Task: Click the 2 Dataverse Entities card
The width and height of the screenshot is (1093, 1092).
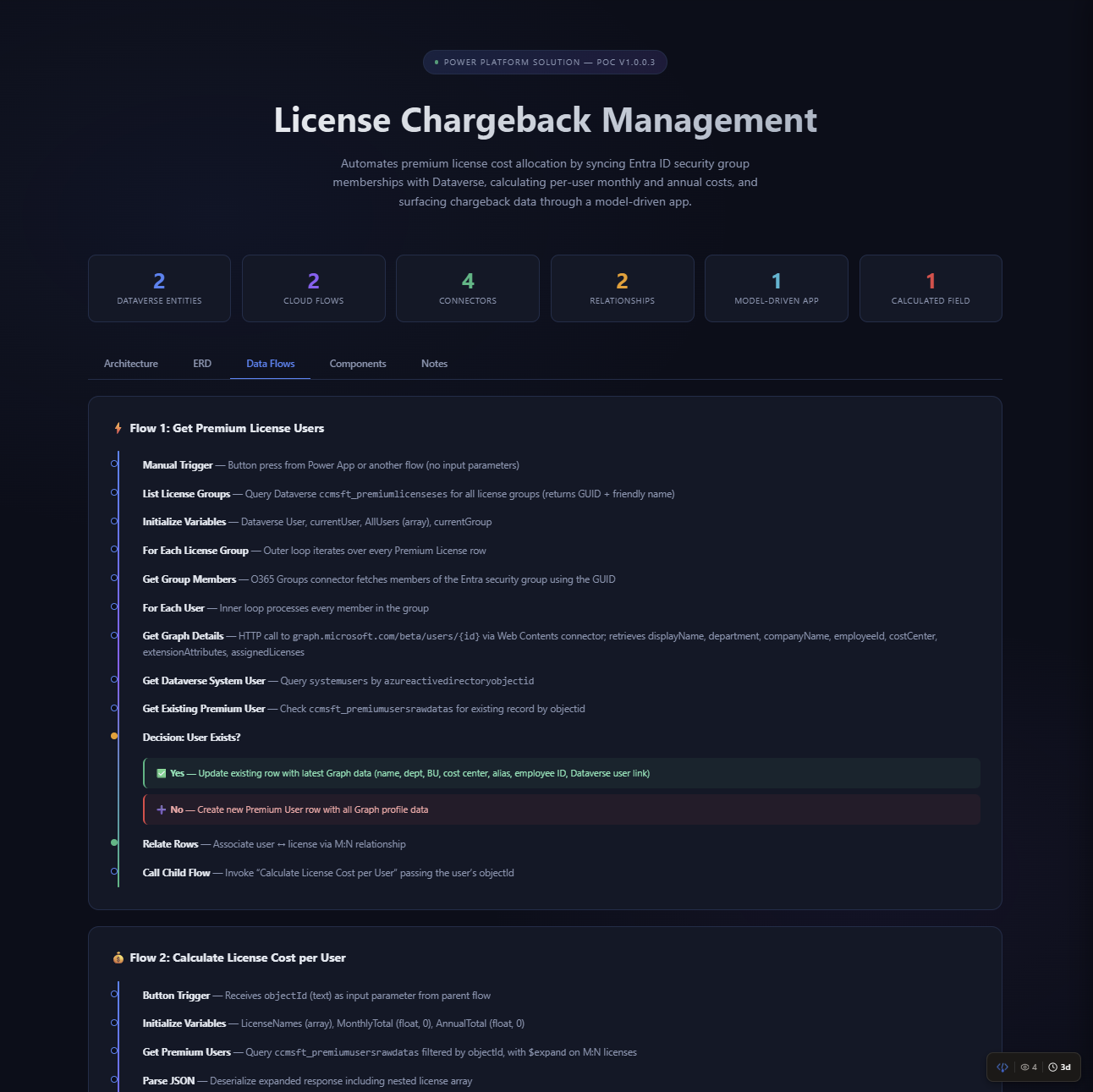Action: pos(158,288)
